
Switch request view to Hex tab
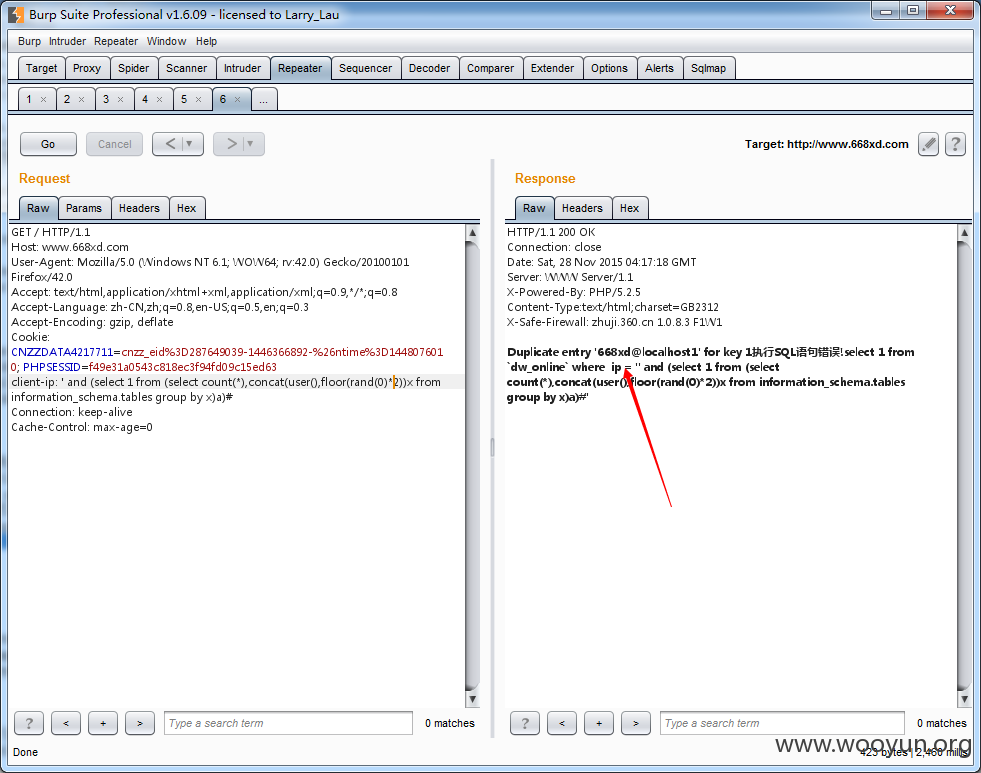(186, 208)
